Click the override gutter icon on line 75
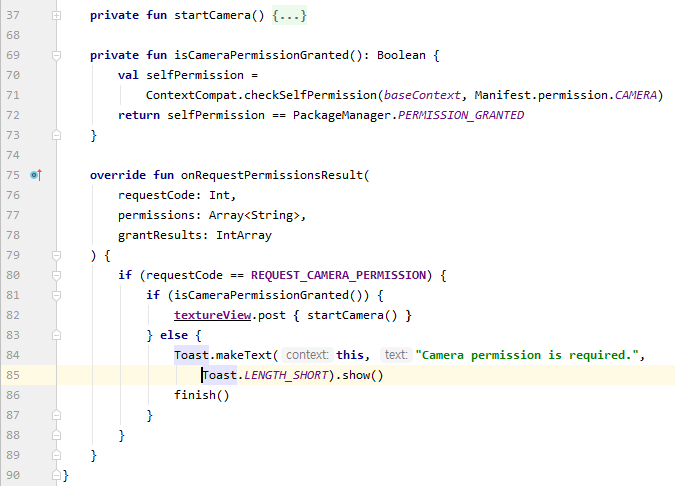The height and width of the screenshot is (486, 675). pyautogui.click(x=35, y=175)
